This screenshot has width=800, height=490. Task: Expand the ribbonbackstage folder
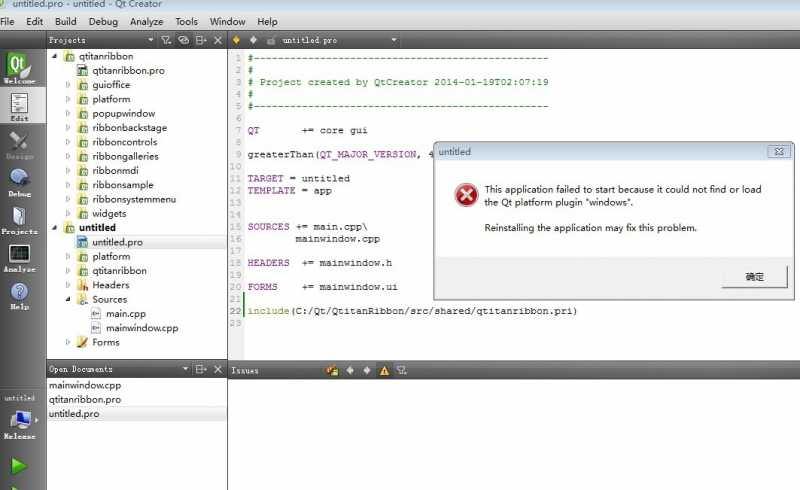point(68,128)
